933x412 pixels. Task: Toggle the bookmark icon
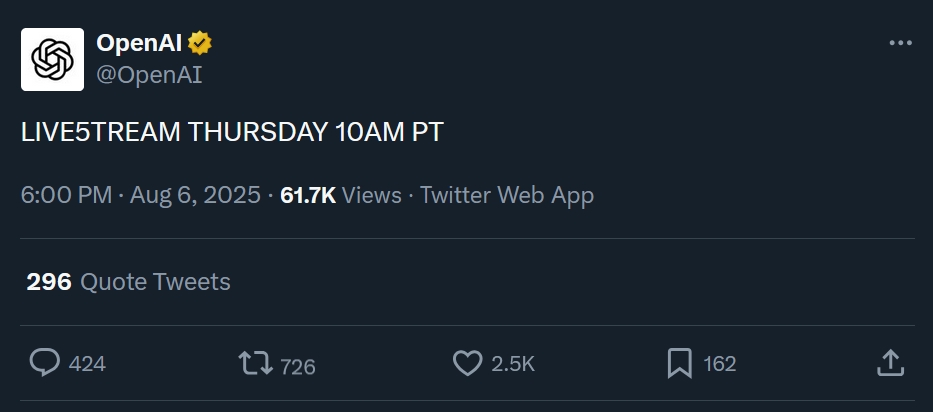click(679, 364)
